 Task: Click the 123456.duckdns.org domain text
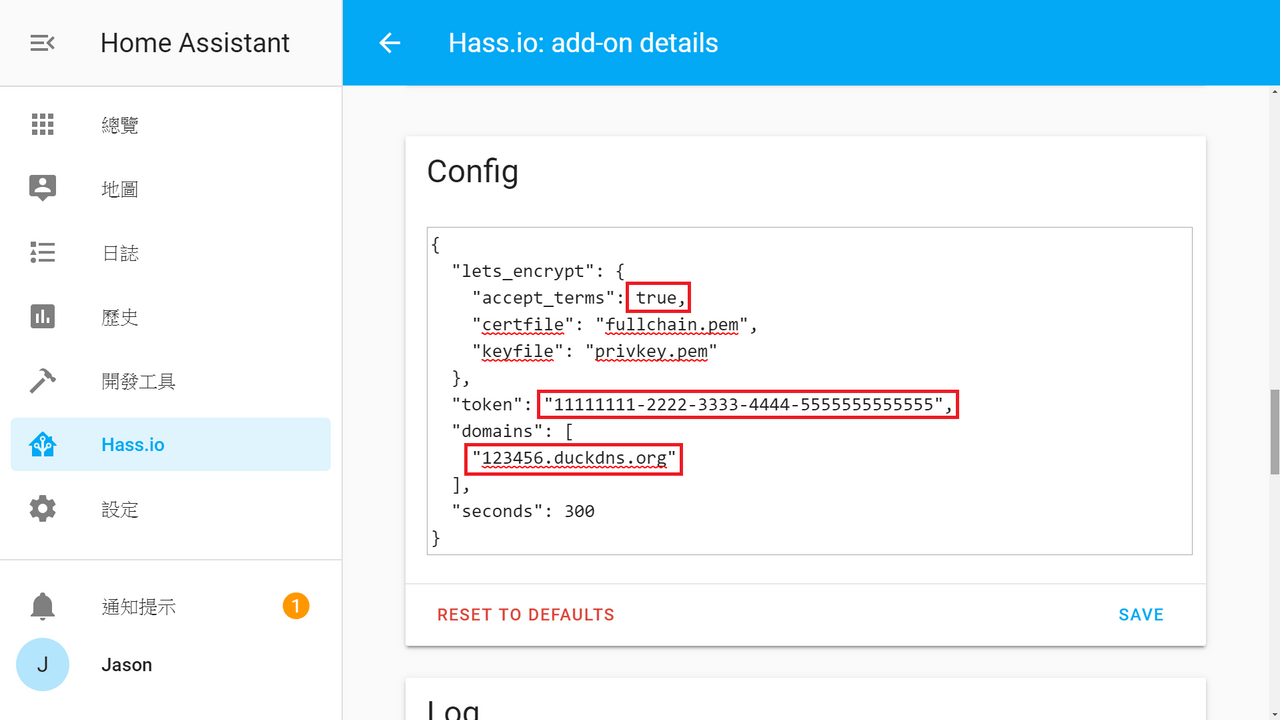[x=574, y=459]
